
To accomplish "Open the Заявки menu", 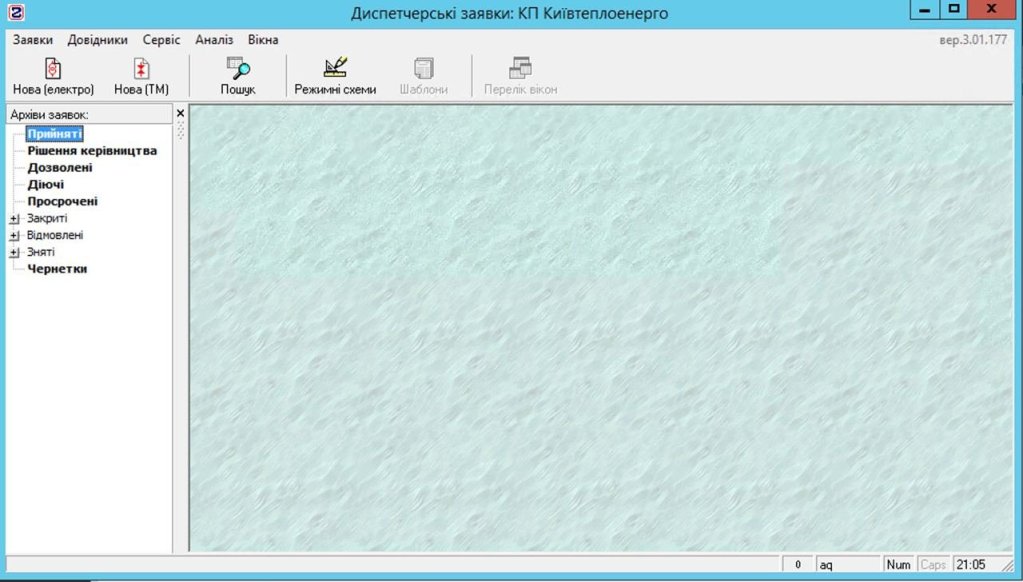I will click(x=33, y=40).
